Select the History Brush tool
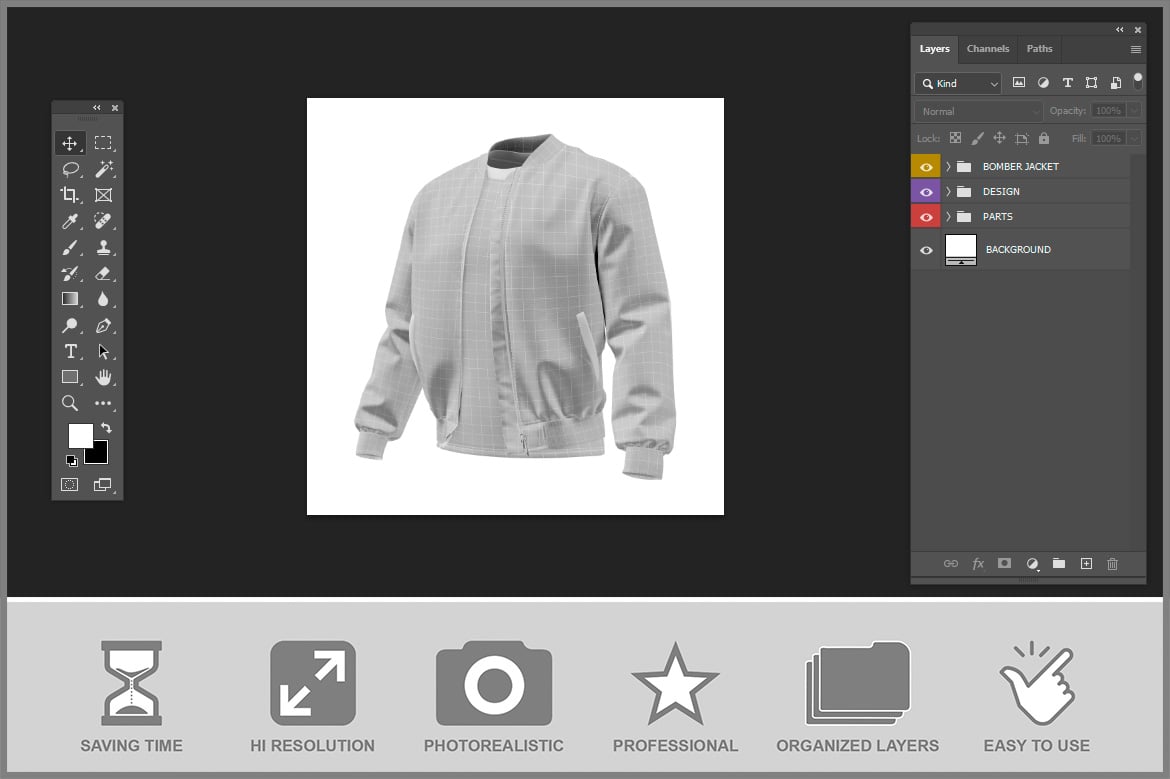Viewport: 1170px width, 779px height. tap(70, 273)
